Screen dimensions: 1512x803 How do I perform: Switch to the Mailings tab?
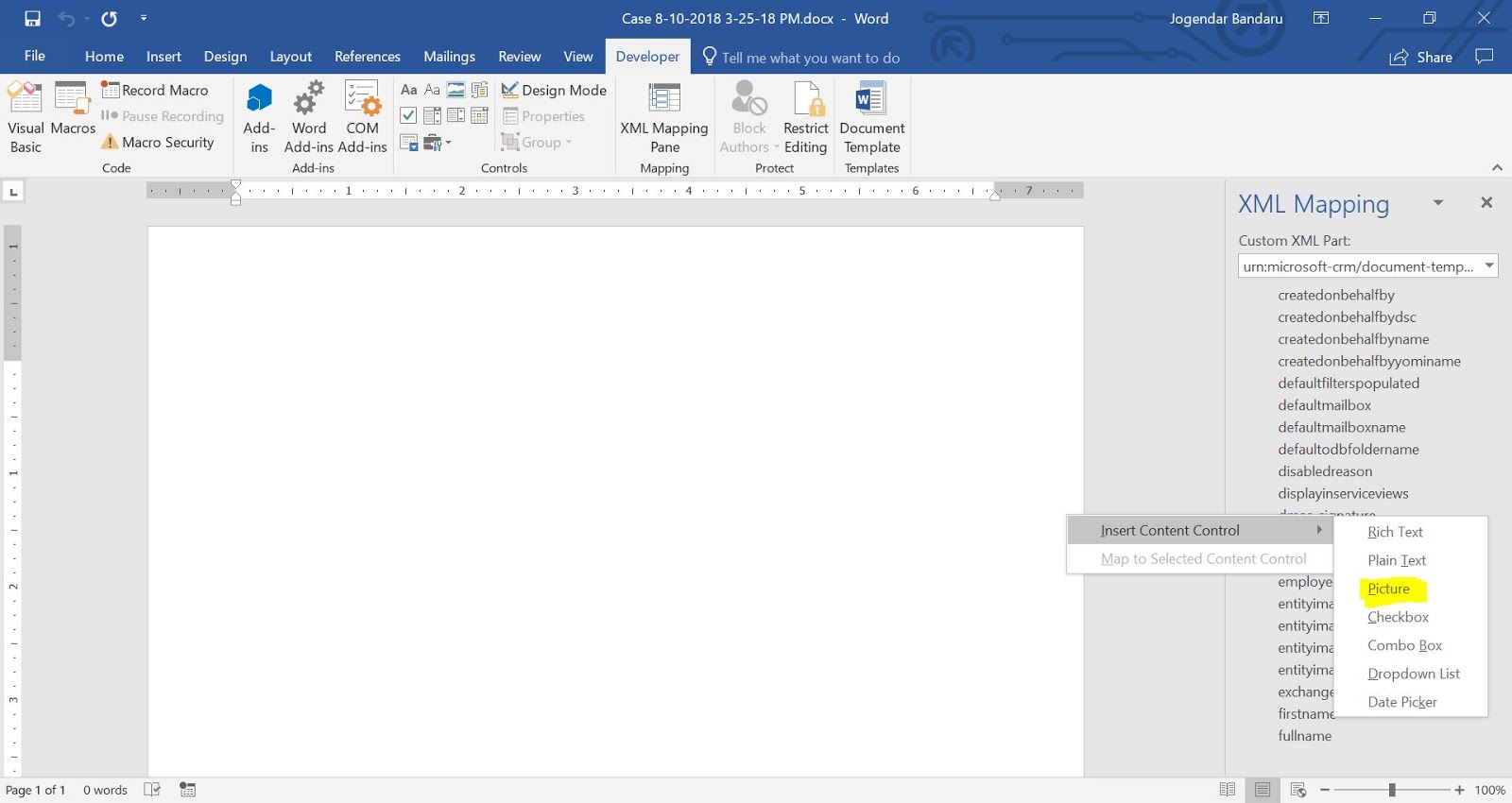tap(449, 56)
